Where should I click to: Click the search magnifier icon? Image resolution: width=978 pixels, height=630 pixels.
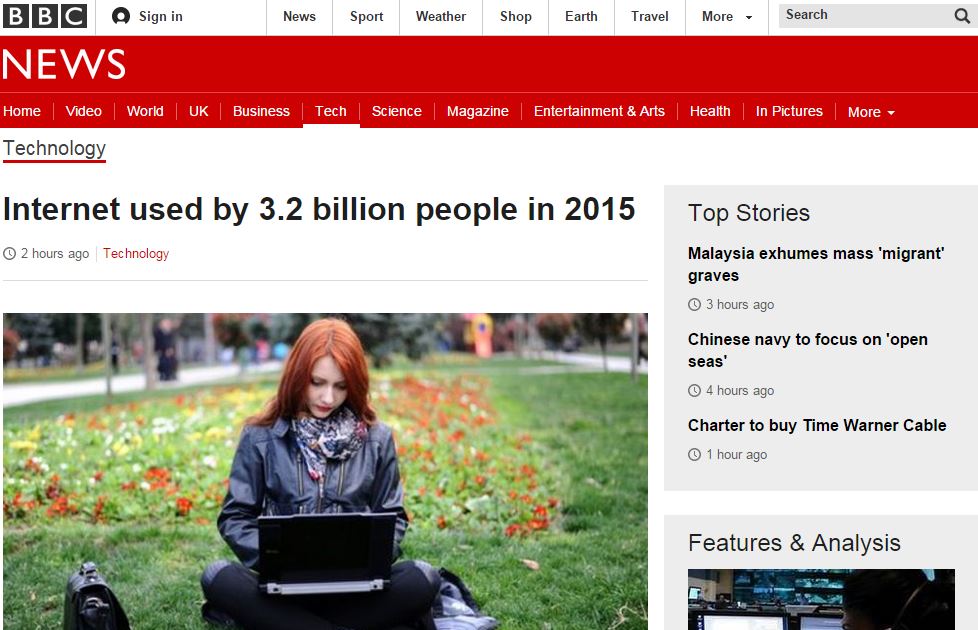[962, 16]
